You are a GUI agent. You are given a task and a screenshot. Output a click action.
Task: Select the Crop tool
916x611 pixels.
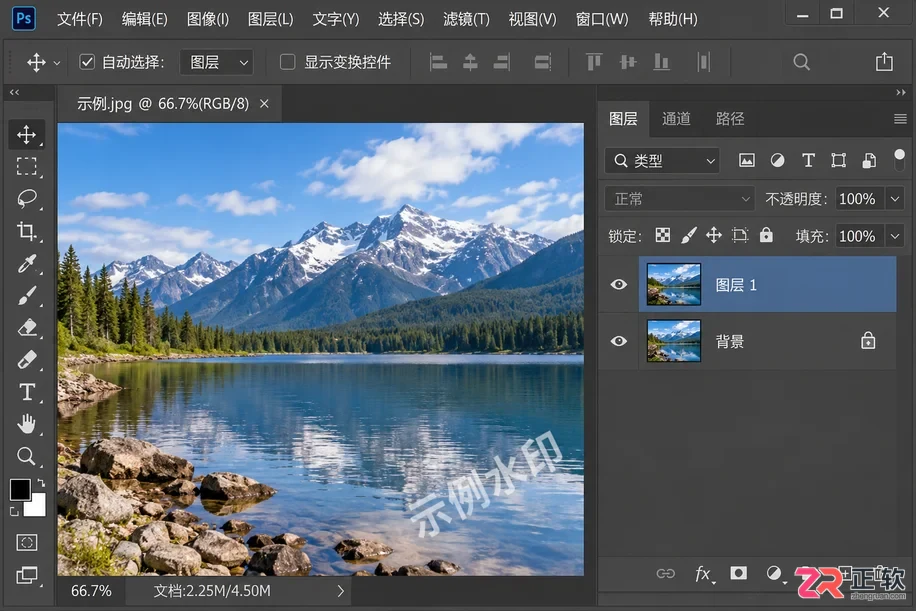pos(26,231)
